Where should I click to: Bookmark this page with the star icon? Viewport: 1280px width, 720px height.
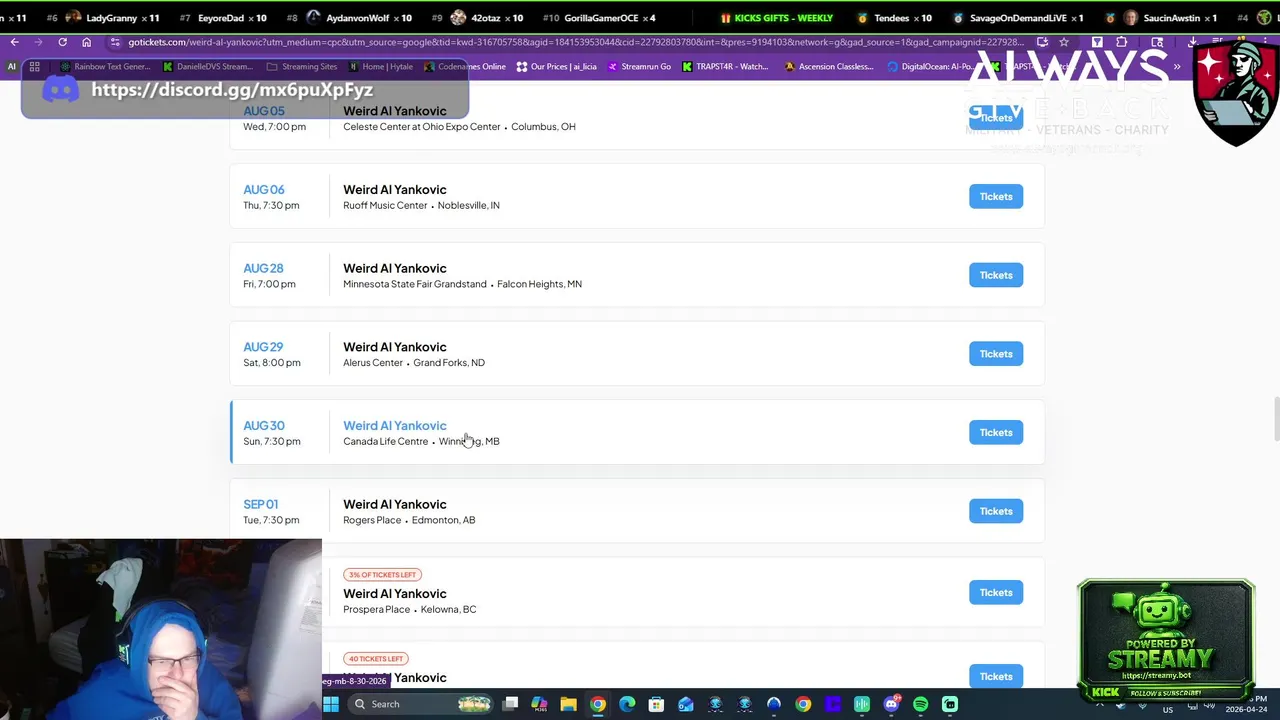[x=1063, y=42]
